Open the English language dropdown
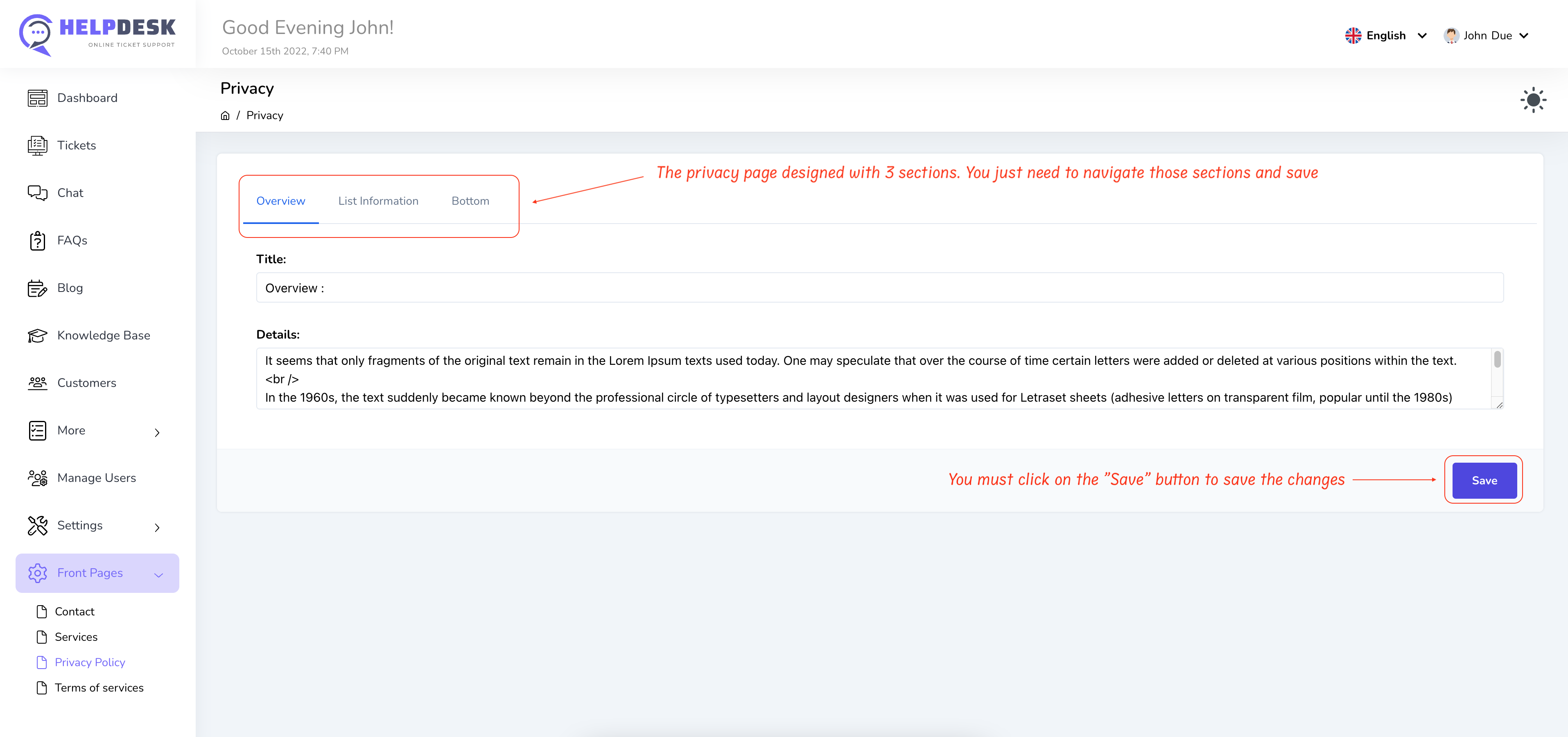The image size is (1568, 737). [x=1385, y=35]
